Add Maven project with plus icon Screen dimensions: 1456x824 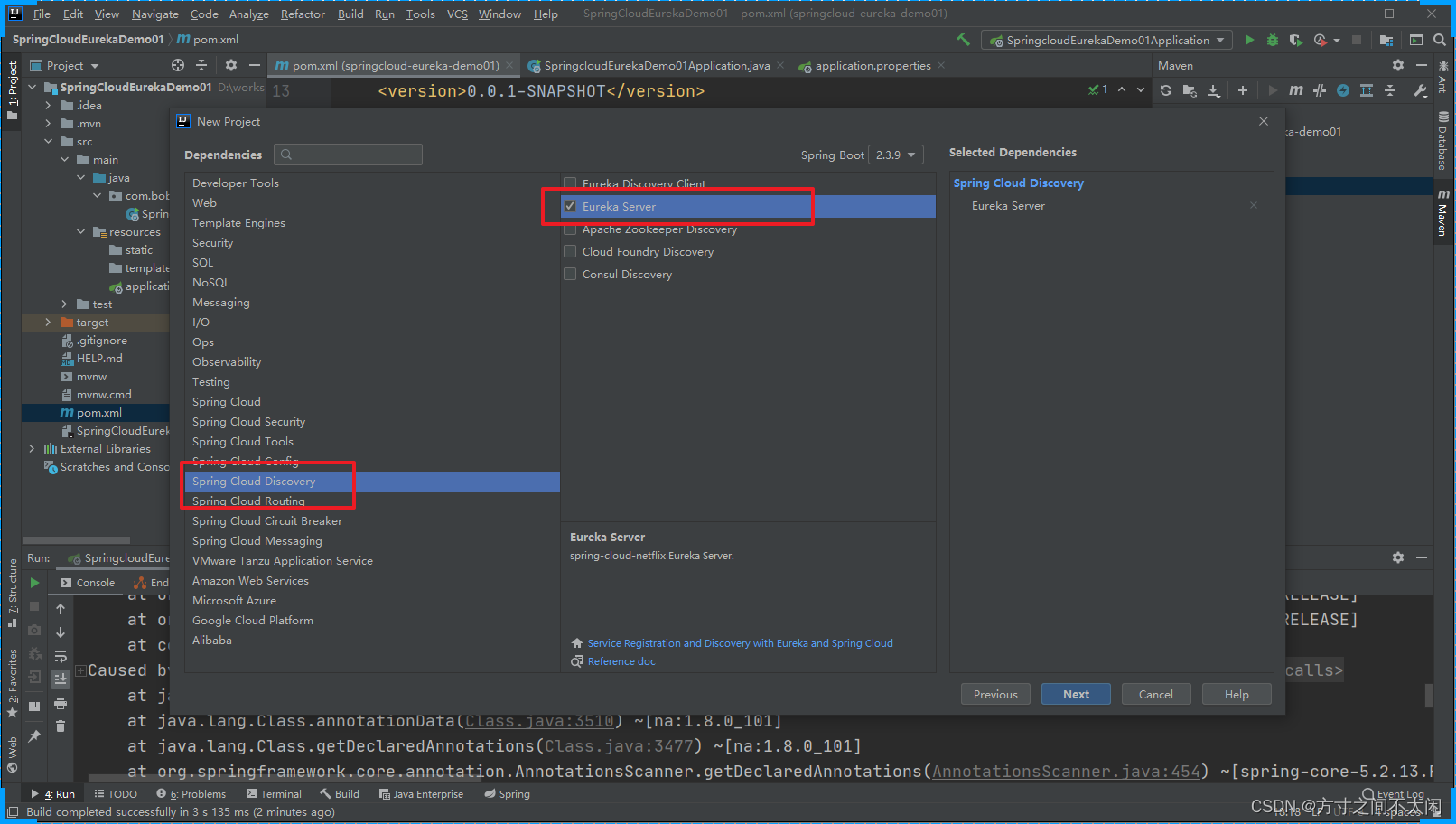coord(1243,90)
